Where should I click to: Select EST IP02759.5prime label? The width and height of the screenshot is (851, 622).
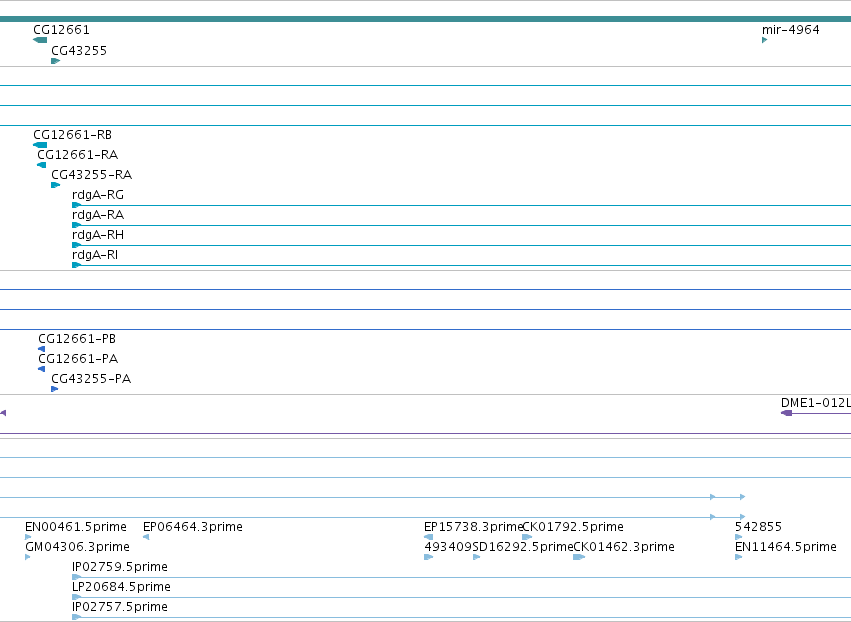tap(120, 567)
